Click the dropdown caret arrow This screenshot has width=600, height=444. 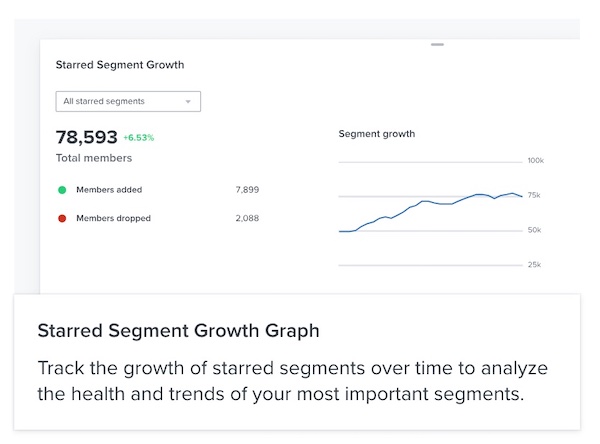[187, 102]
